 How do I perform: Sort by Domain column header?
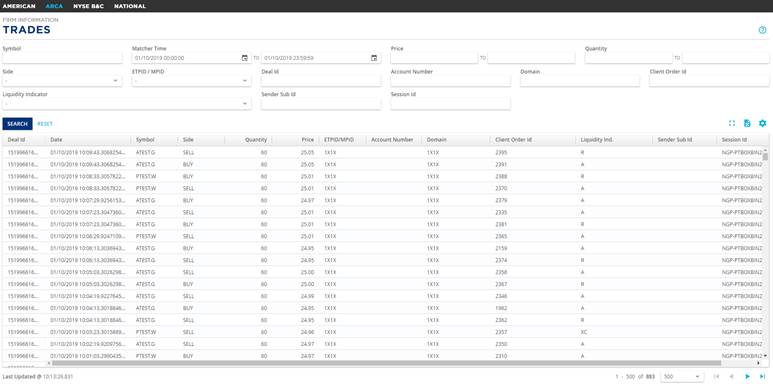coord(437,140)
